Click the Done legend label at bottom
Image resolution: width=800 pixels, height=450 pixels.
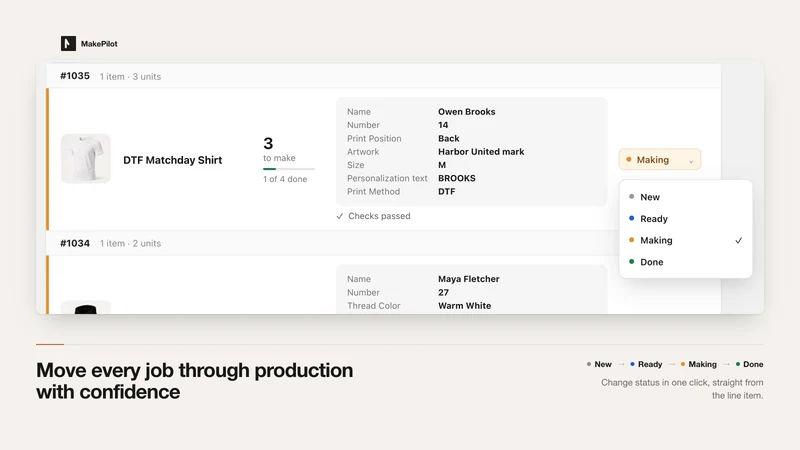[x=753, y=364]
